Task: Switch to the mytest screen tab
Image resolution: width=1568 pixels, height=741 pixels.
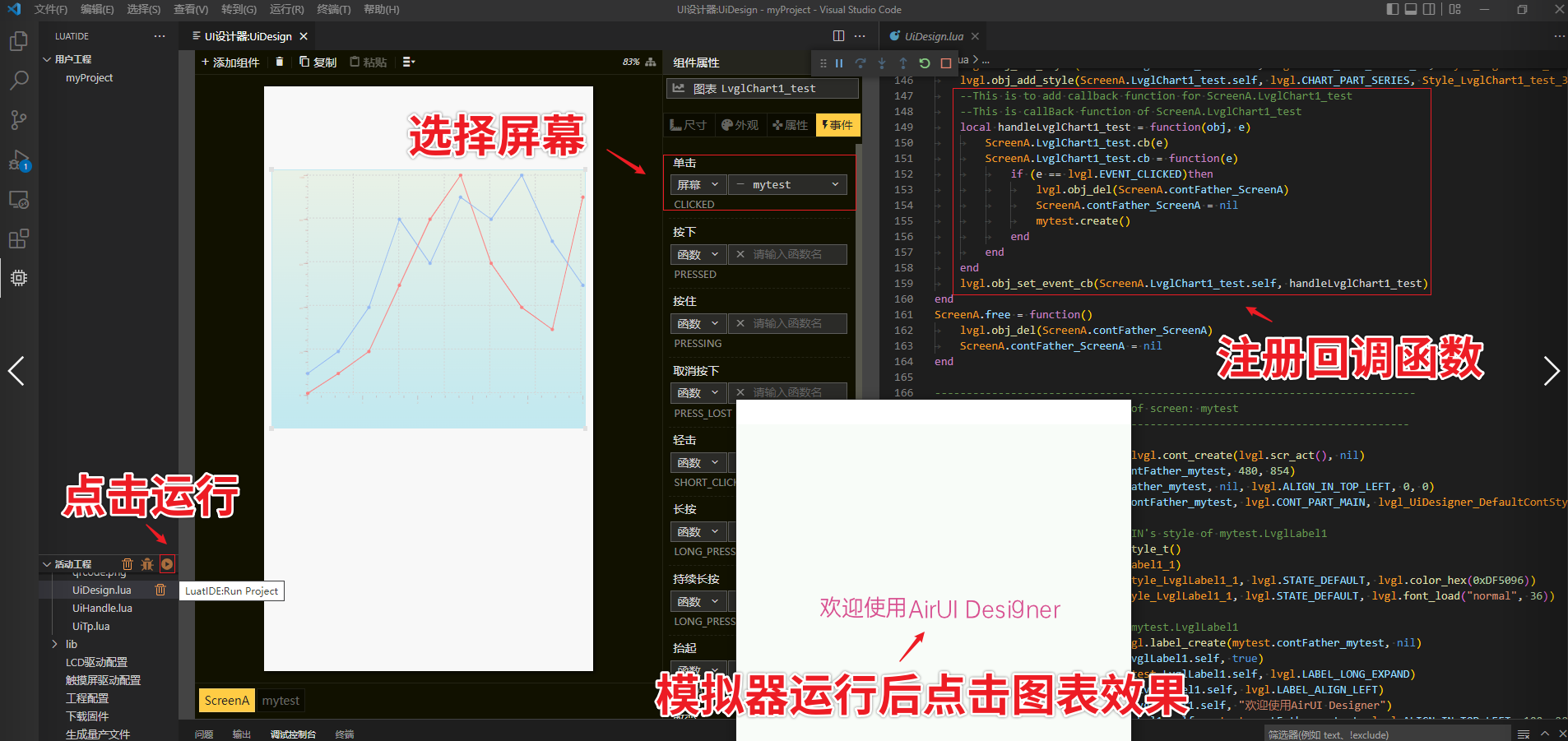Action: (281, 701)
